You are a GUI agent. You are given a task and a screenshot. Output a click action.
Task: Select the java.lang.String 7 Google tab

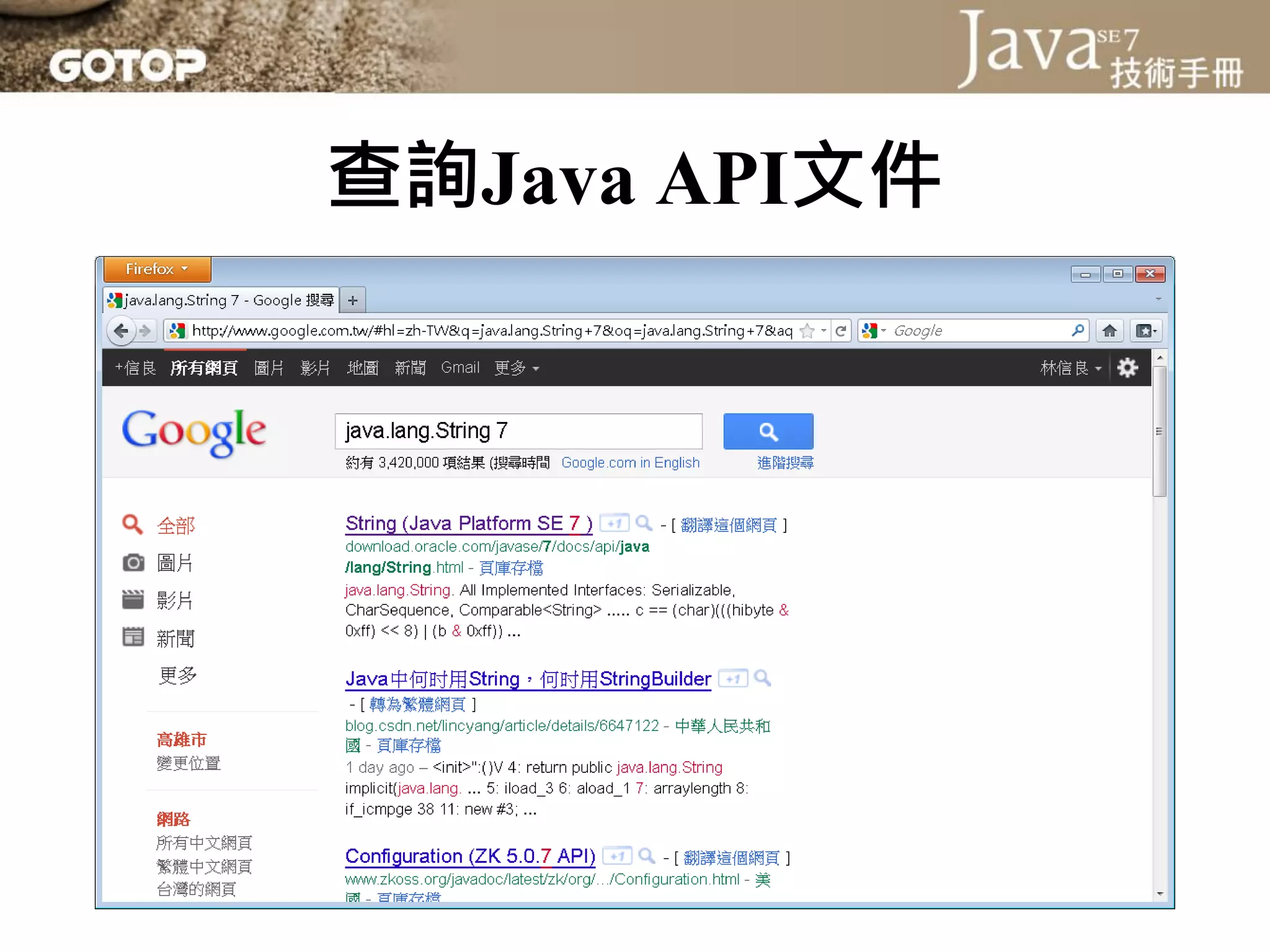pyautogui.click(x=221, y=301)
